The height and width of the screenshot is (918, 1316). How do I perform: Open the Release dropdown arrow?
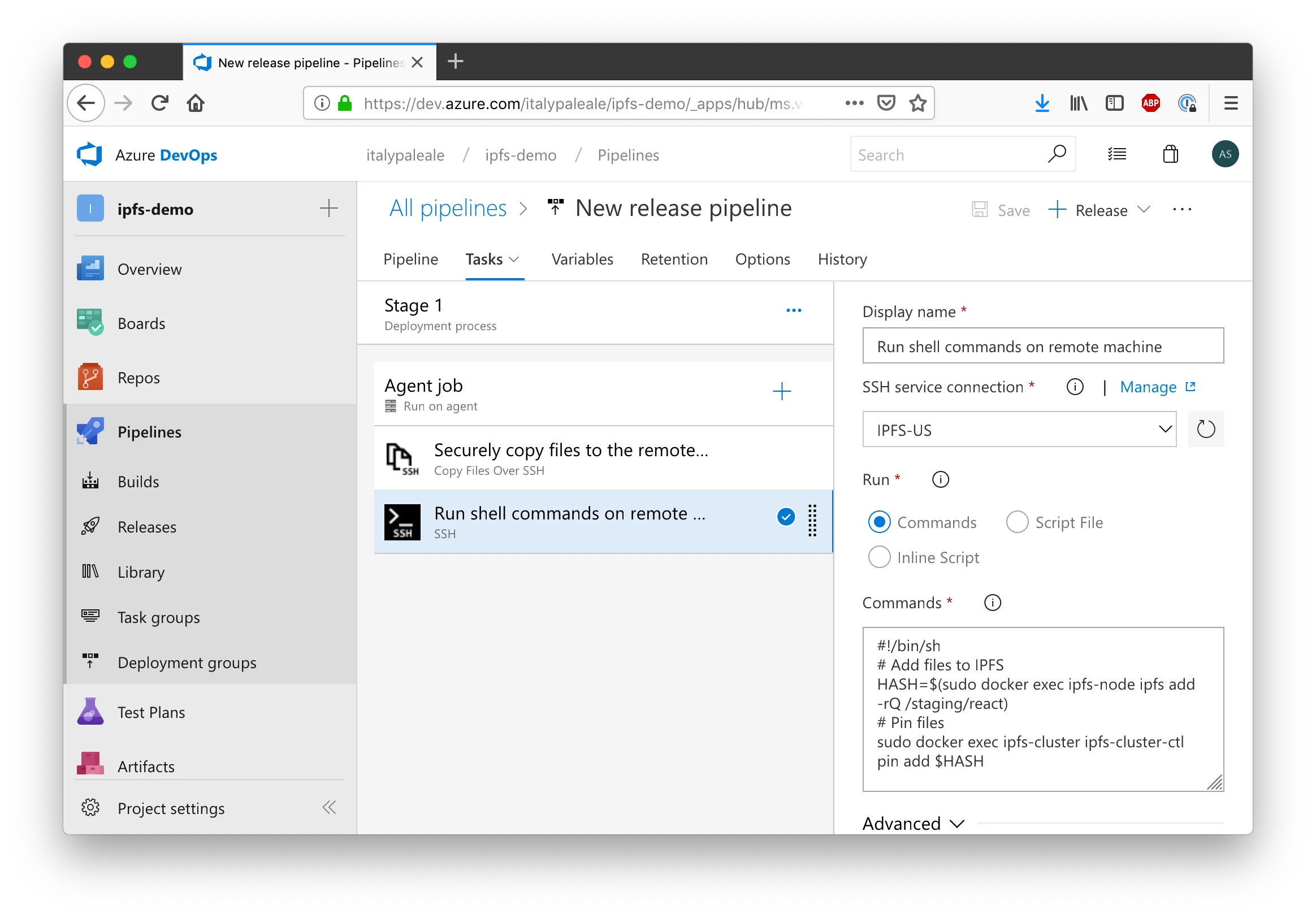click(1144, 210)
